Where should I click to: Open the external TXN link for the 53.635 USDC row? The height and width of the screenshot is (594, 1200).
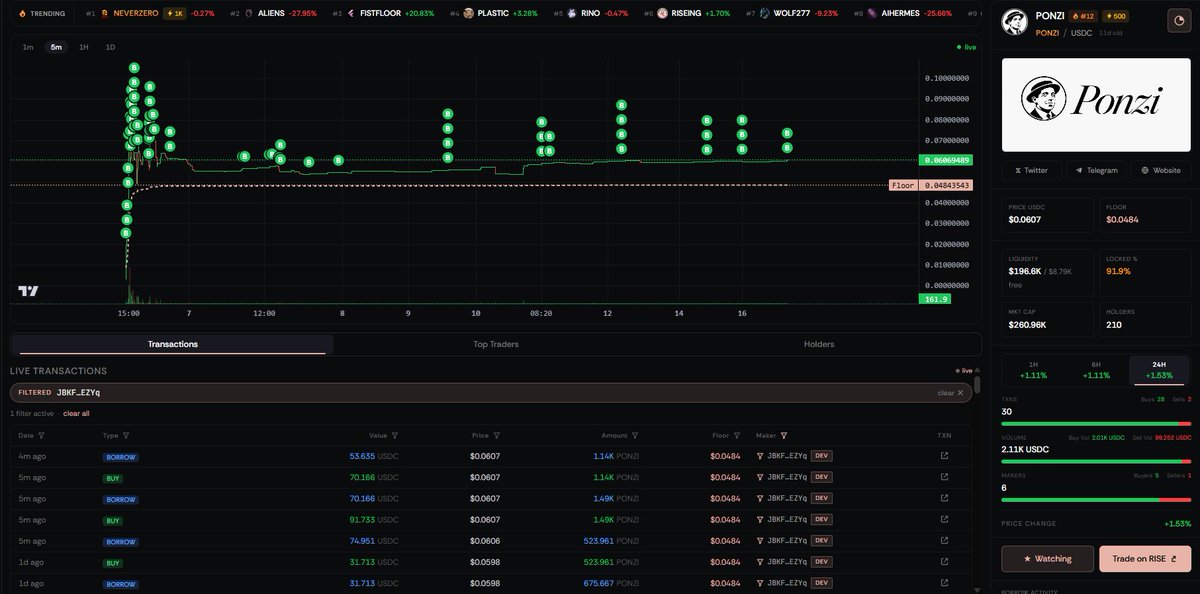pyautogui.click(x=944, y=456)
